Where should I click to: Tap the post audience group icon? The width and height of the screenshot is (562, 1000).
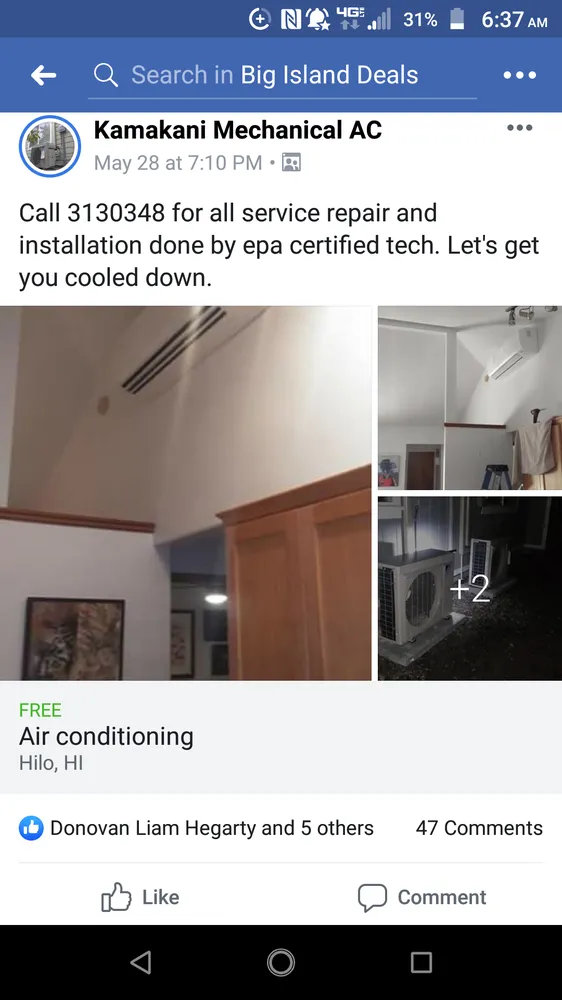[292, 163]
